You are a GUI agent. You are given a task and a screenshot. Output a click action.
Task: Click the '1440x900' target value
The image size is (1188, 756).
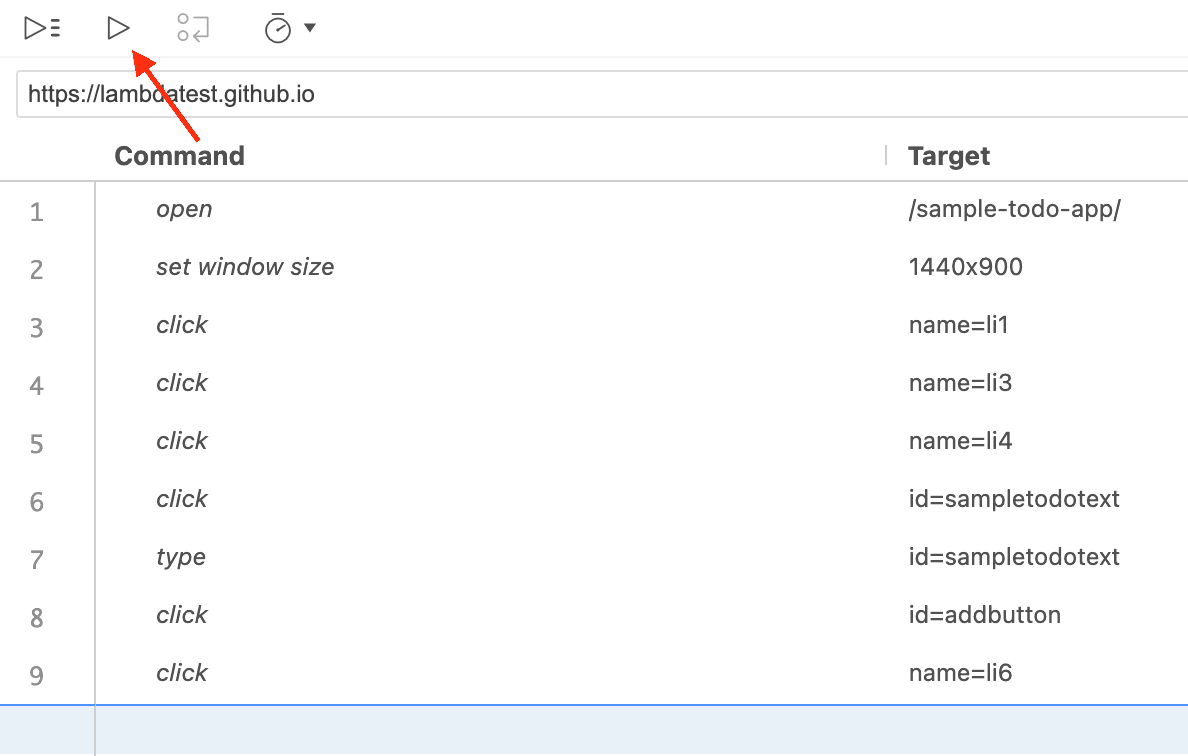[965, 267]
